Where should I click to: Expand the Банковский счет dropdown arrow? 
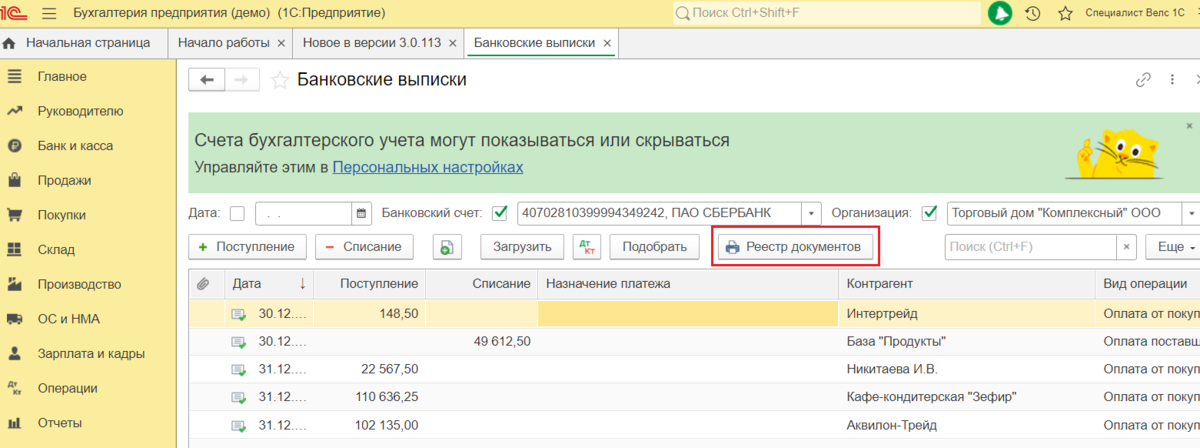point(811,213)
